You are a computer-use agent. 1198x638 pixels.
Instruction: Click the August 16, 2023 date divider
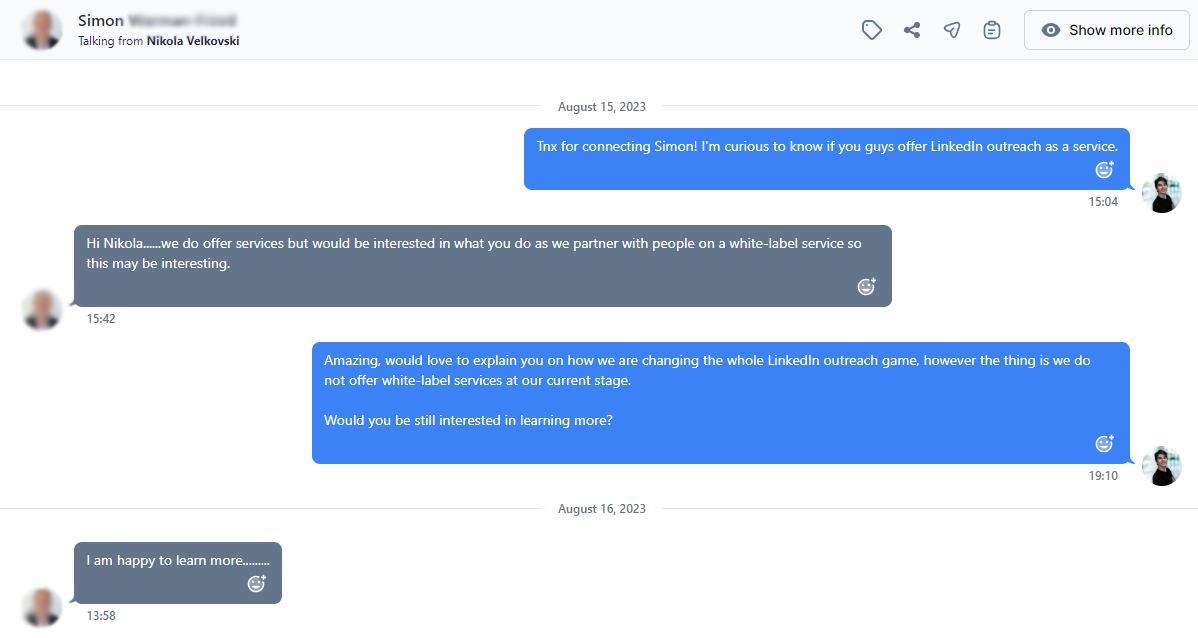pos(601,509)
